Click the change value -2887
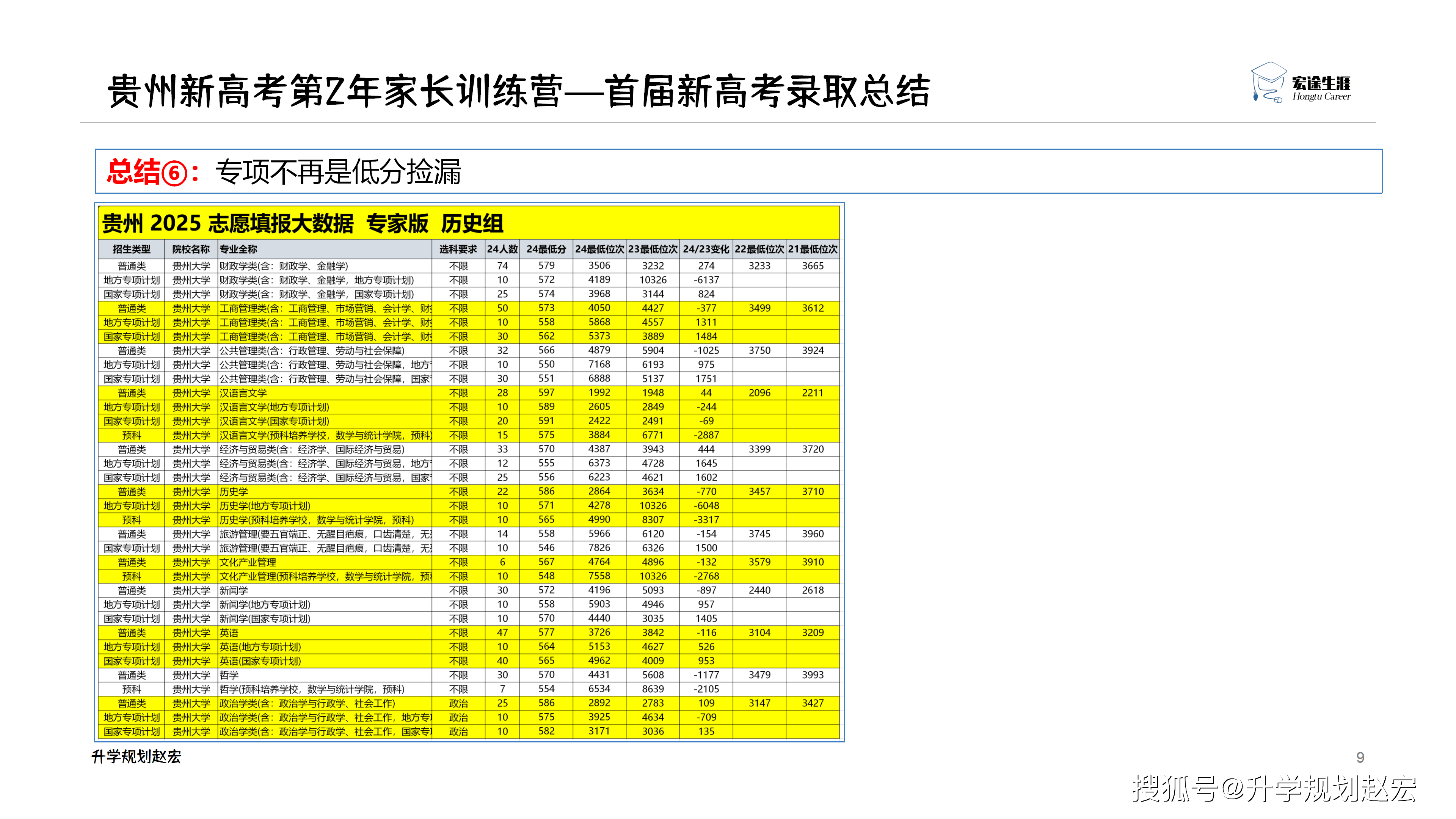 706,435
